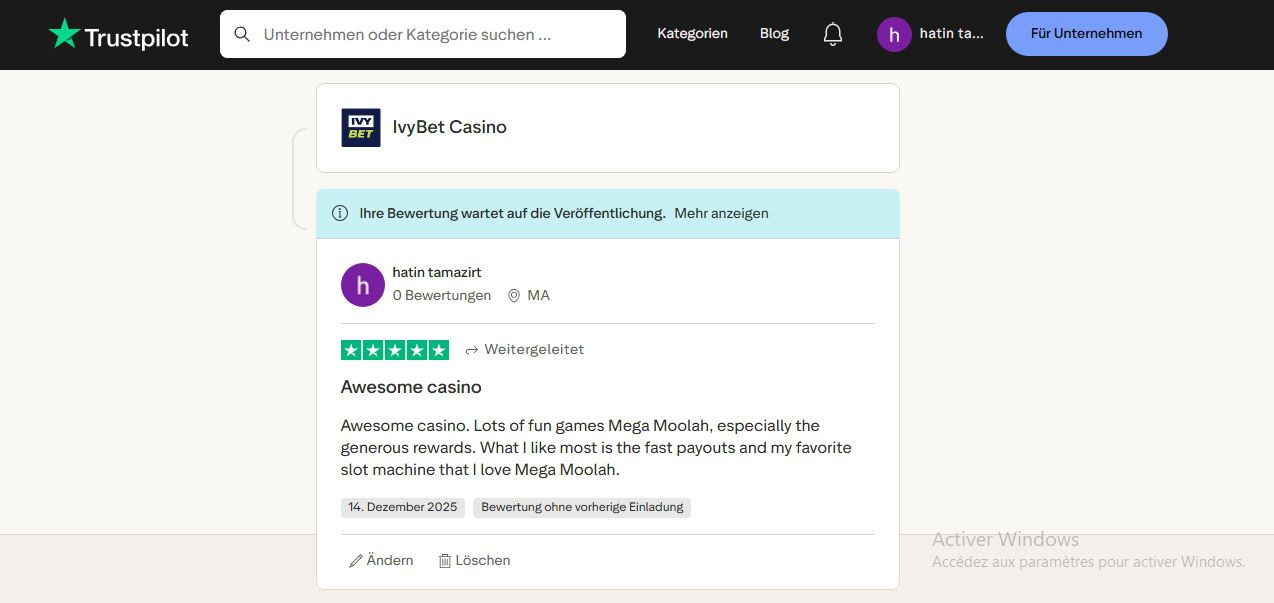Click the five-star rating image
This screenshot has width=1274, height=603.
[x=395, y=350]
